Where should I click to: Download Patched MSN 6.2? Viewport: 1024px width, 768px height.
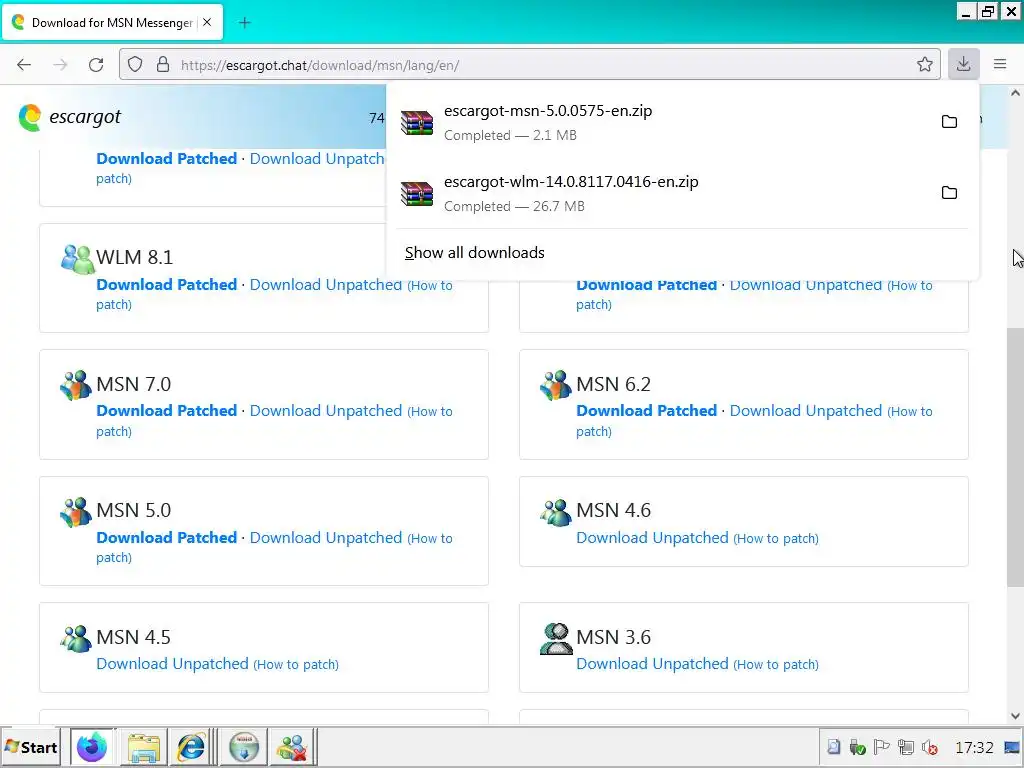647,411
